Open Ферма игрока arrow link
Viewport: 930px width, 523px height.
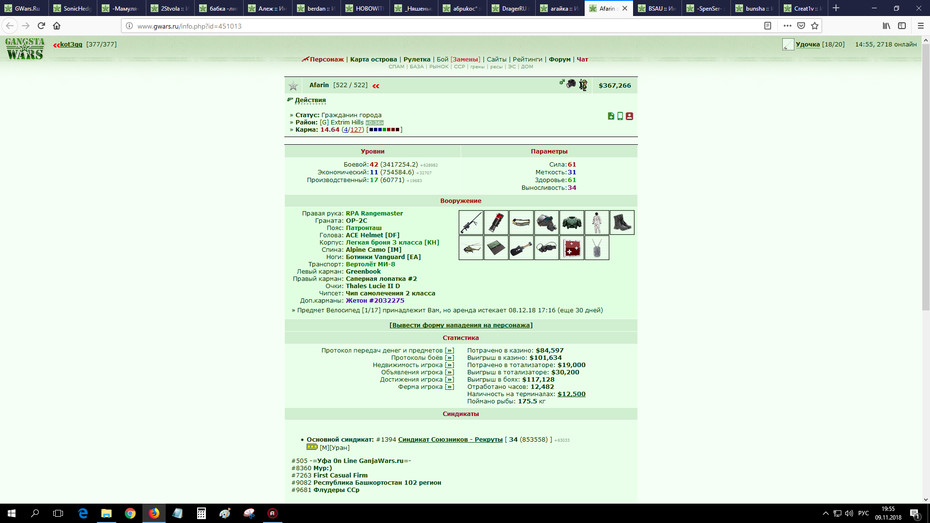click(449, 387)
